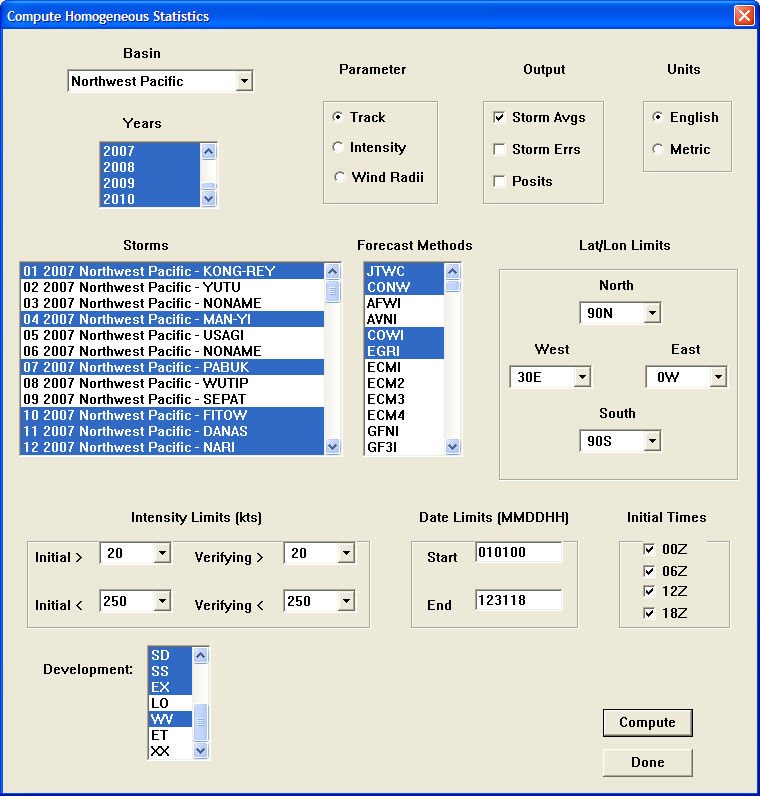Viewport: 760px width, 796px height.
Task: Select storm 05 USAGI
Action: pos(173,335)
